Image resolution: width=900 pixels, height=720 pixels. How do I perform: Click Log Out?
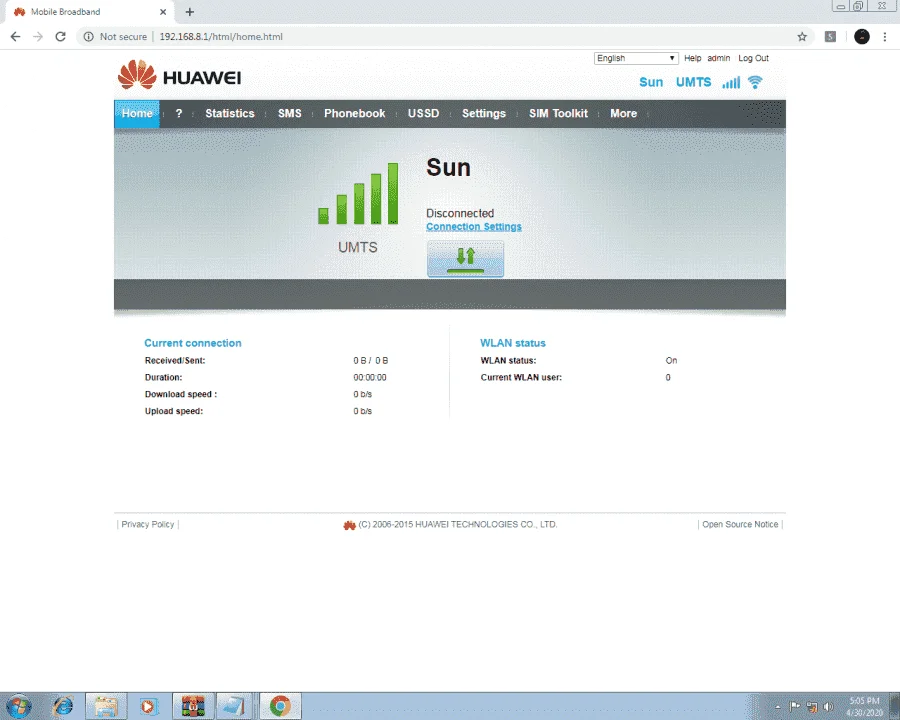(x=753, y=58)
